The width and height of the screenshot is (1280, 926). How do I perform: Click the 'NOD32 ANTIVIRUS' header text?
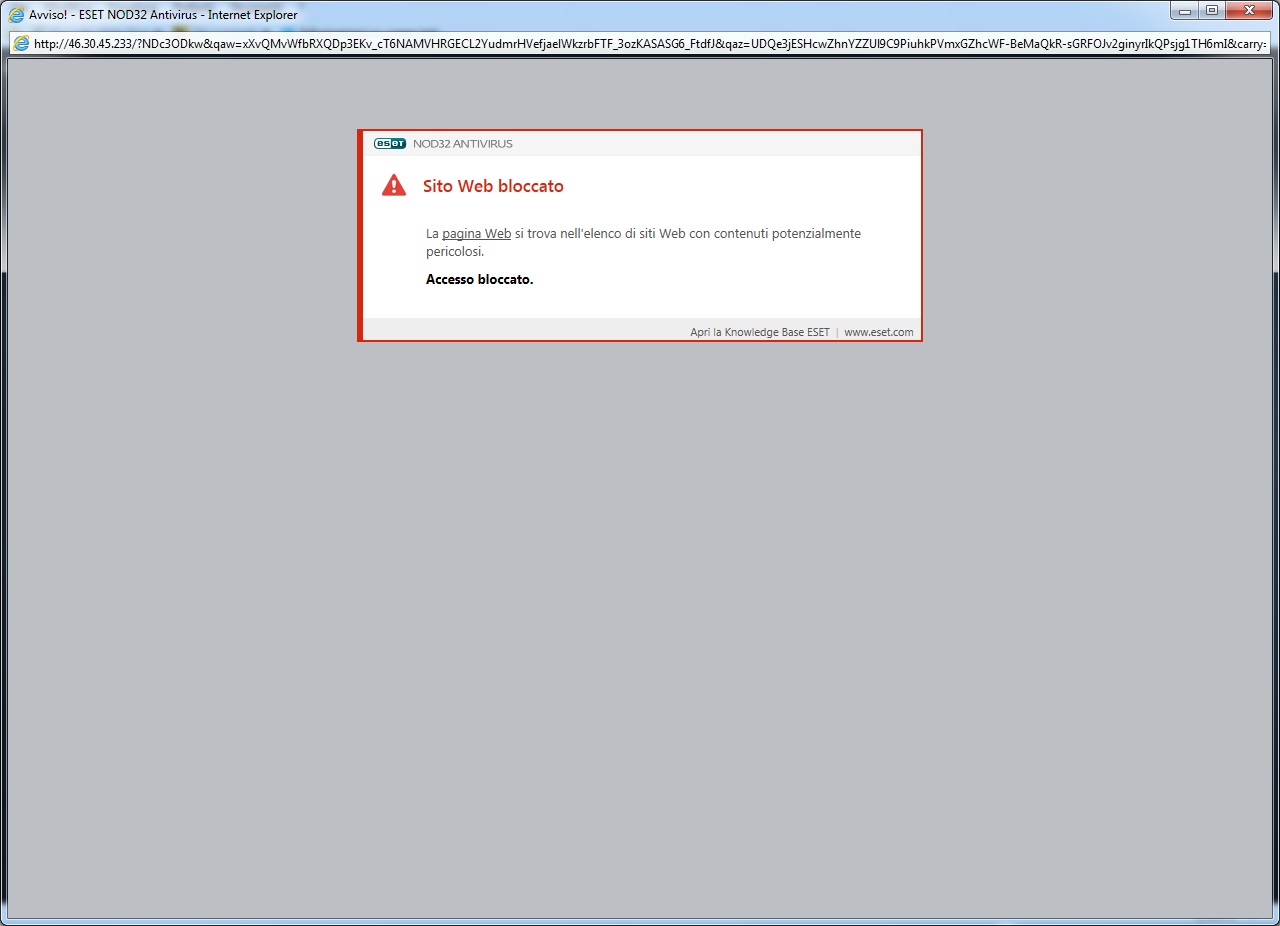[x=463, y=144]
